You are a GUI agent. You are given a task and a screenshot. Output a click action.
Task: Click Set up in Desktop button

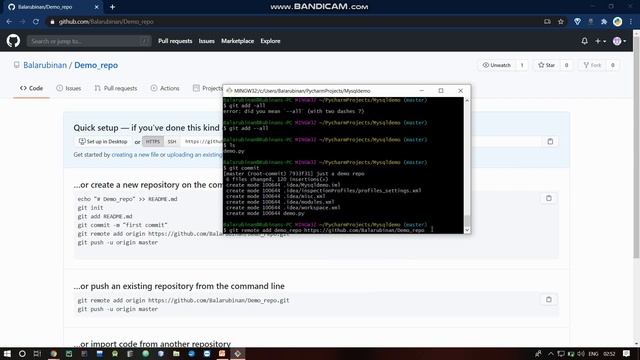103,142
